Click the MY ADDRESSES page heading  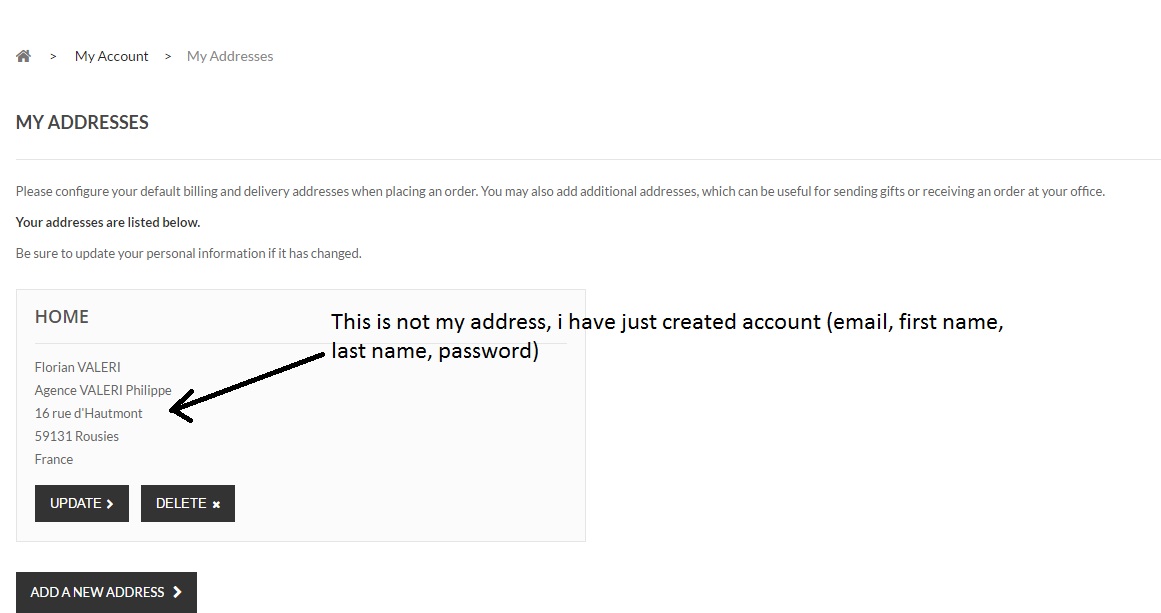(82, 122)
